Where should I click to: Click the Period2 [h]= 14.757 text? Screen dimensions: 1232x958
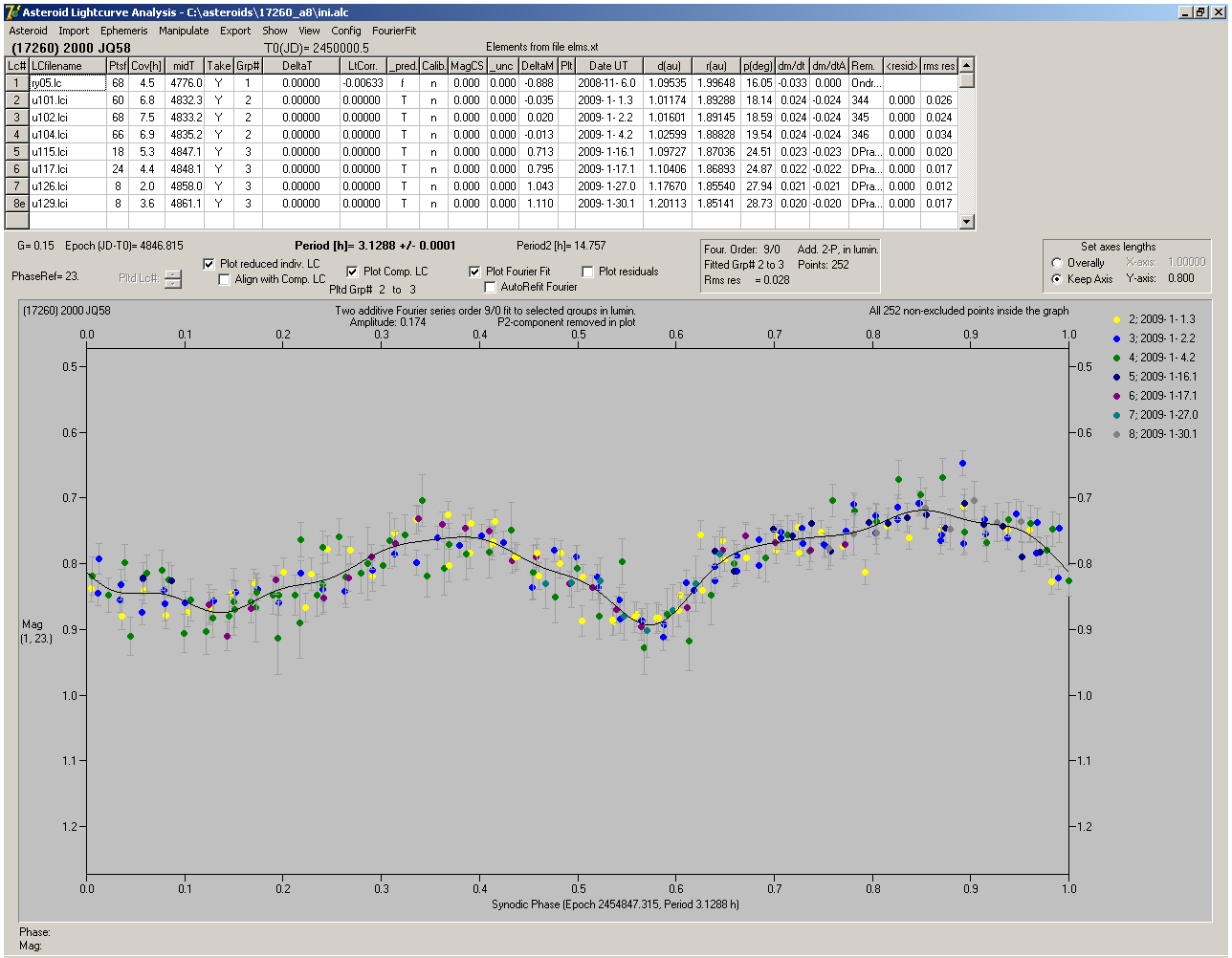561,246
